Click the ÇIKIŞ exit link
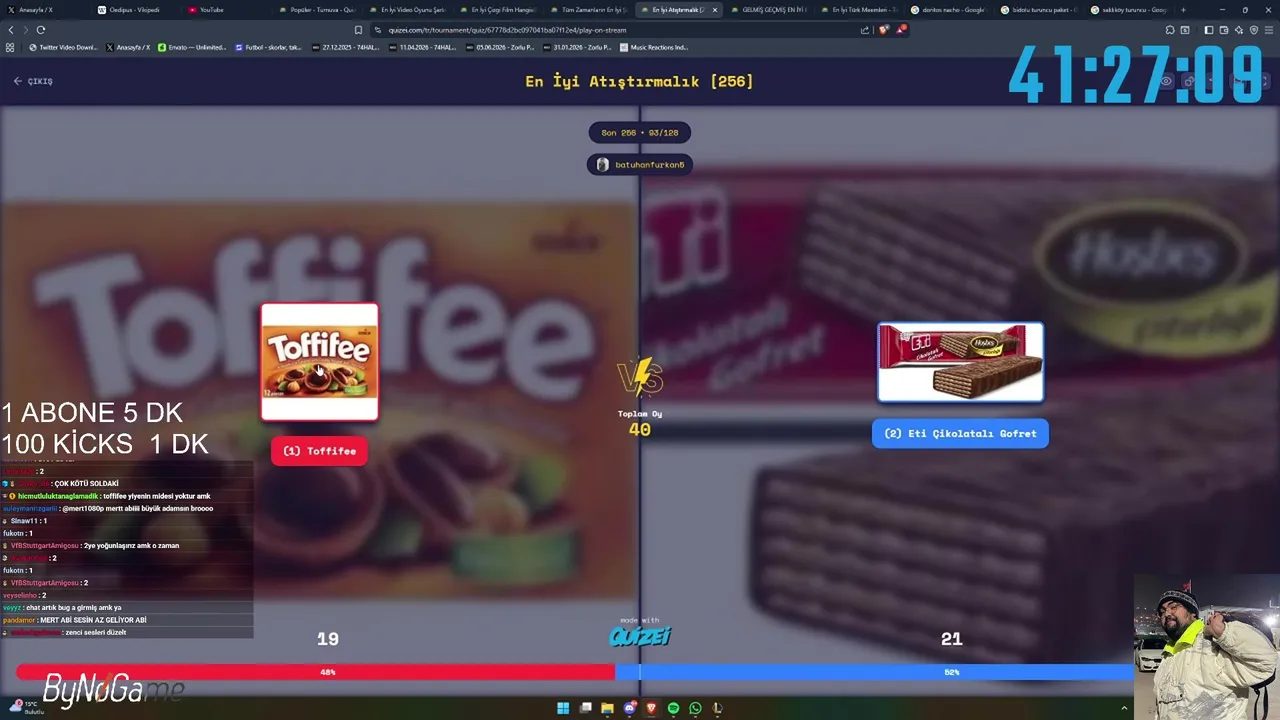Image resolution: width=1280 pixels, height=720 pixels. (33, 81)
